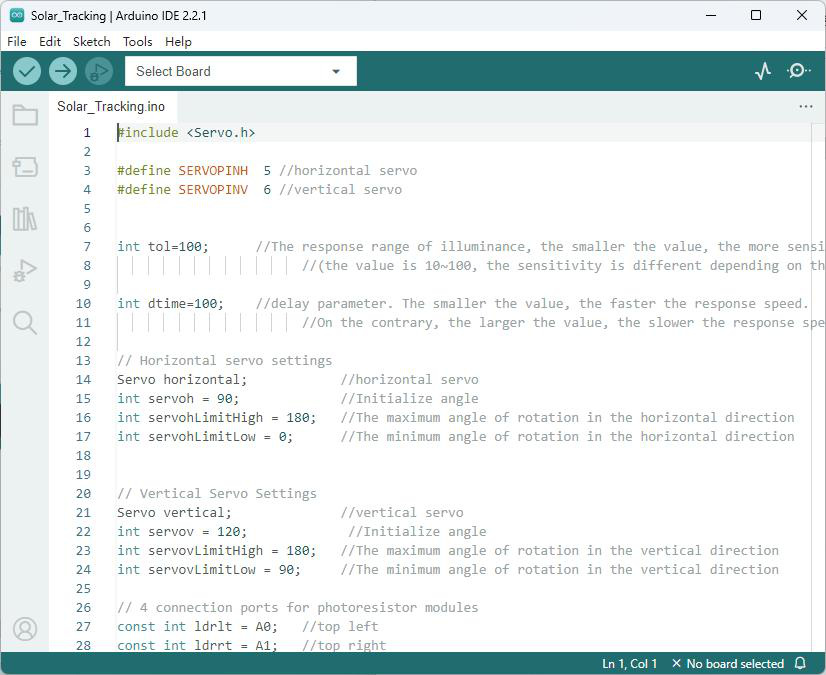
Task: Click the photoresistor modules comment line
Action: tap(298, 607)
